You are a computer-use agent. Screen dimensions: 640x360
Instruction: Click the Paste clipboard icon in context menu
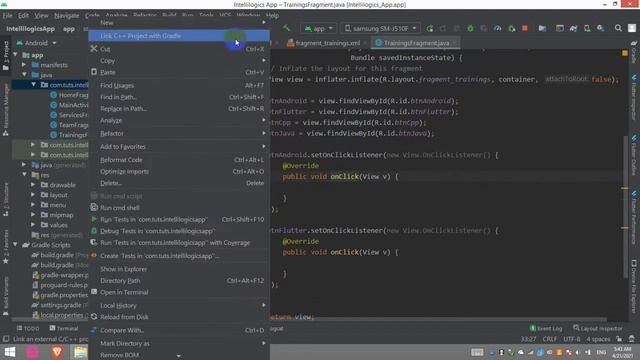click(94, 72)
